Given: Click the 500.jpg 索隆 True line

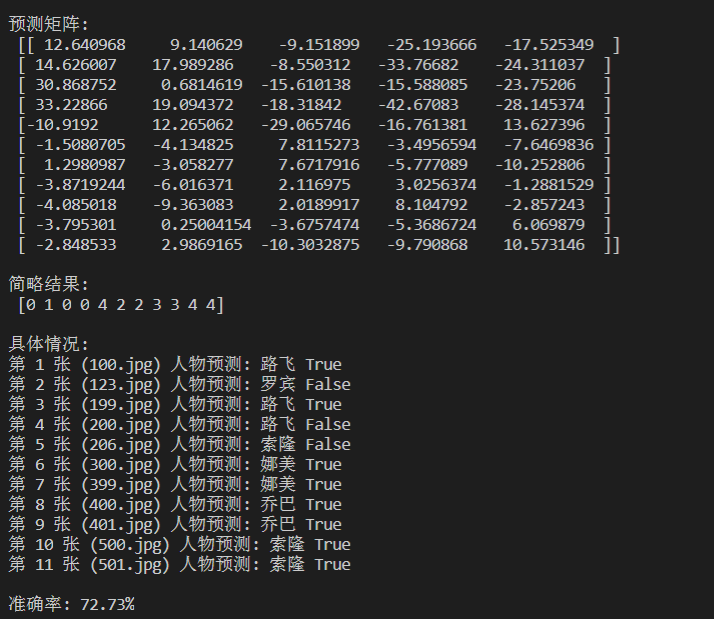Looking at the screenshot, I should pyautogui.click(x=179, y=545).
